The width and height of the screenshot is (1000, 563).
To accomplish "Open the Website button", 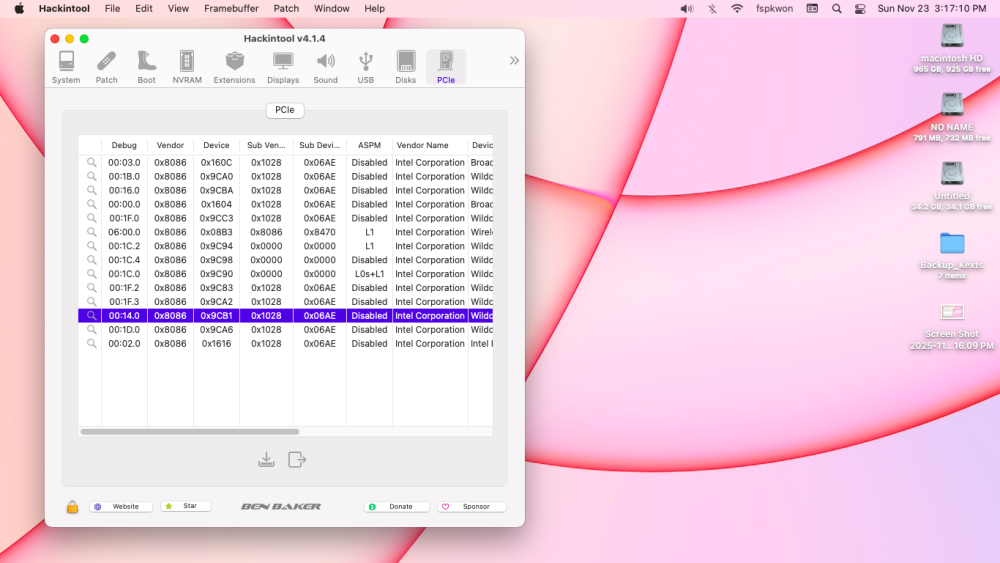I will [121, 506].
